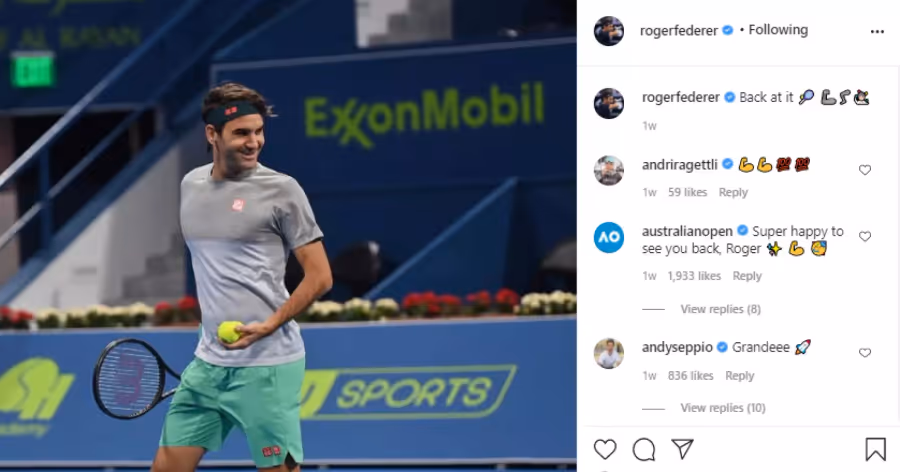
Task: Reply to the australianopen comment
Action: click(x=747, y=276)
